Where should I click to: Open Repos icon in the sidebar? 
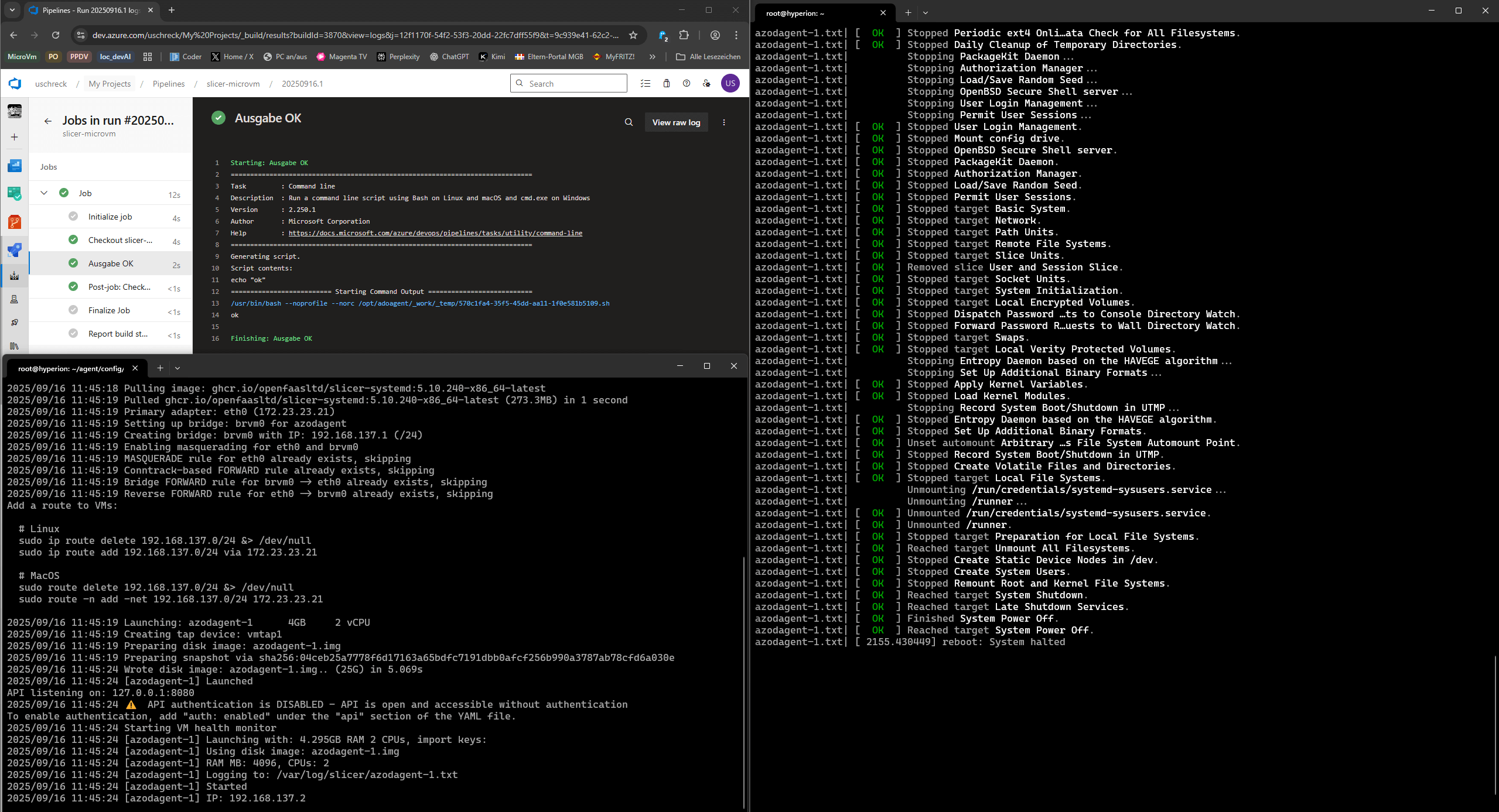[15, 222]
